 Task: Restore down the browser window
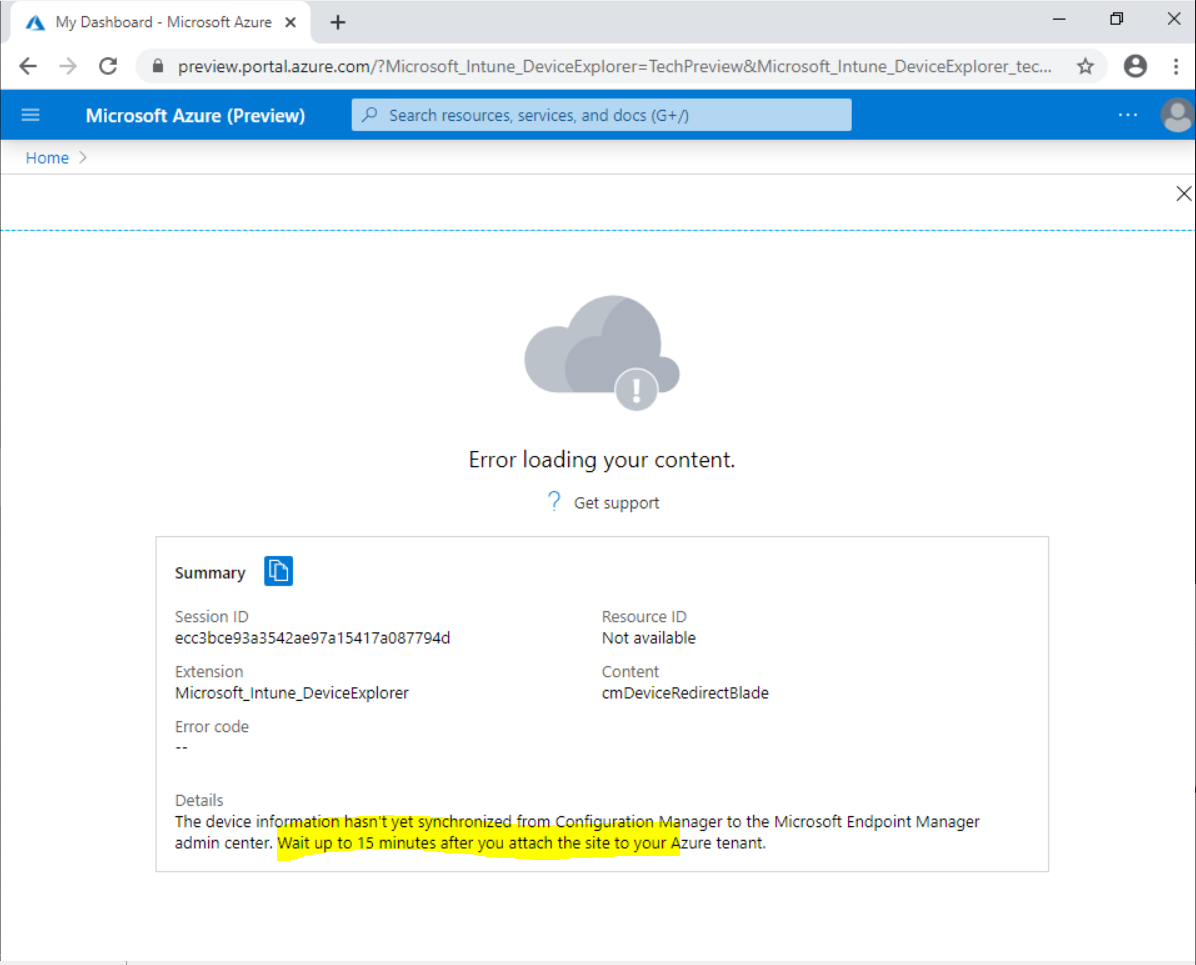coord(1117,19)
